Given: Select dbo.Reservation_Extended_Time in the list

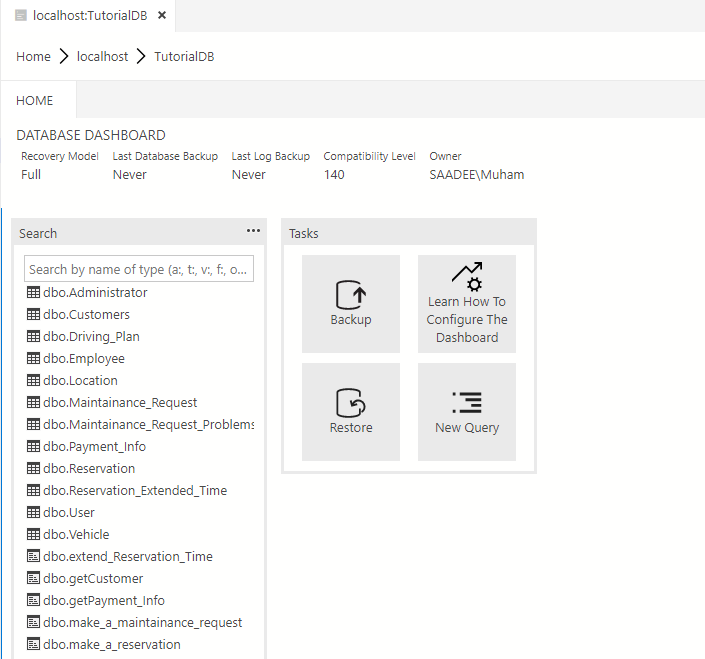Looking at the screenshot, I should click(134, 491).
